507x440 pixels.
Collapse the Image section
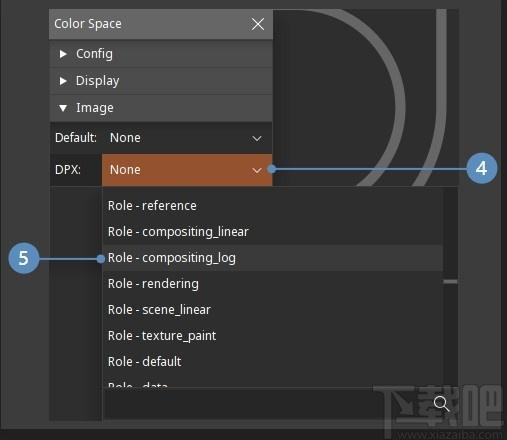(x=161, y=108)
